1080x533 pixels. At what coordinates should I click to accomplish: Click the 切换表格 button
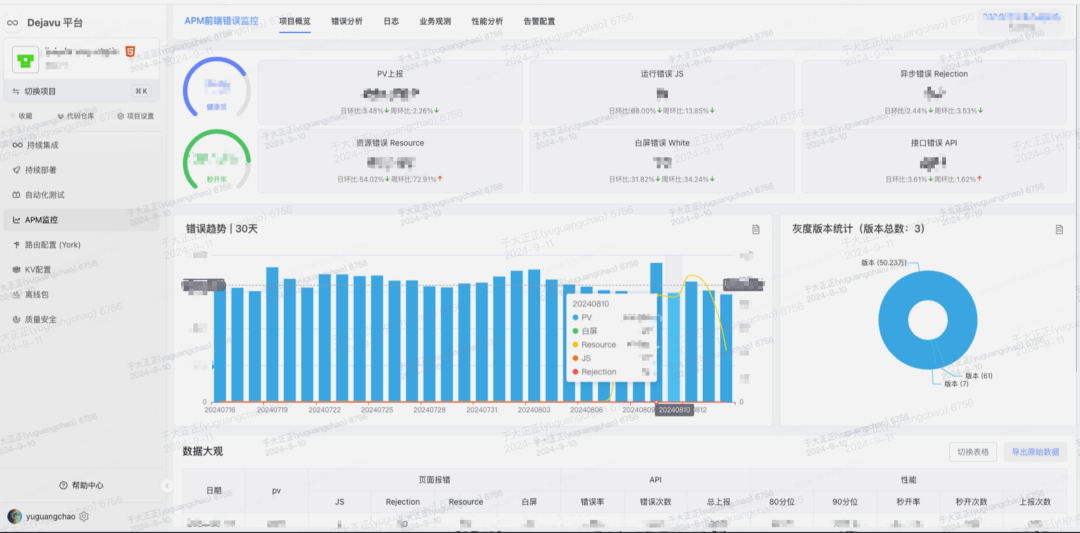coord(973,452)
